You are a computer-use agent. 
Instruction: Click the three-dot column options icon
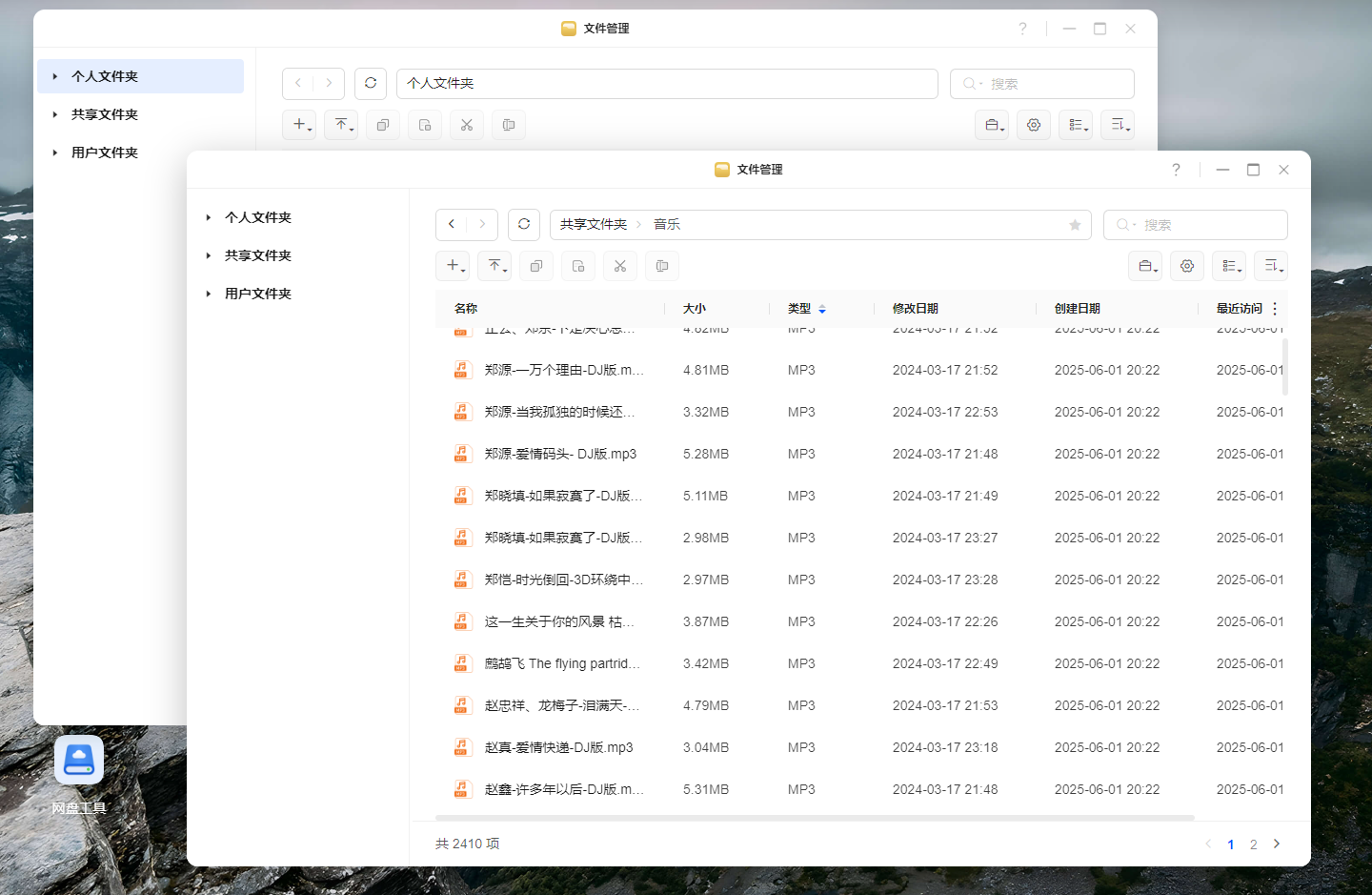click(1275, 309)
